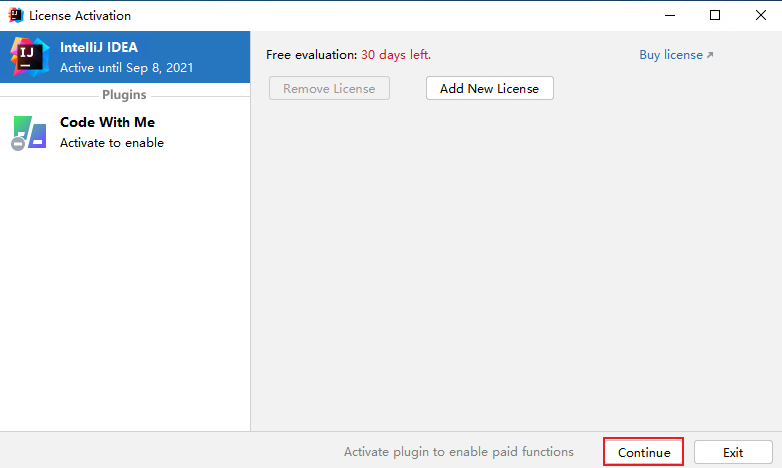
Task: Click the 'IntelliJ IDEA' list title text
Action: tap(99, 47)
